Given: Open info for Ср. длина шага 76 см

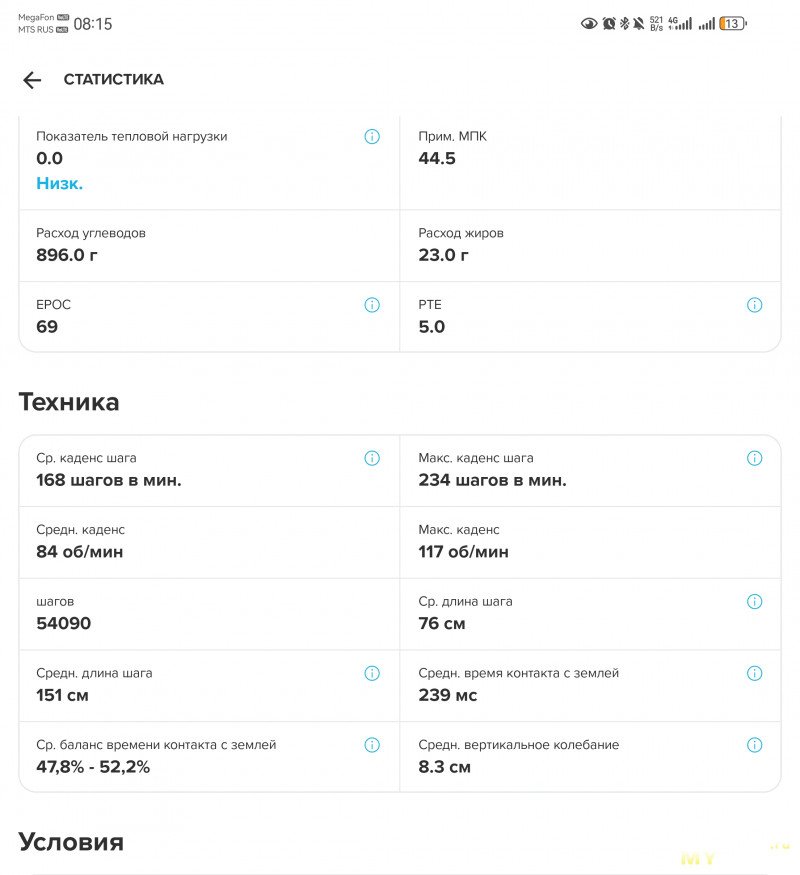Looking at the screenshot, I should pyautogui.click(x=754, y=602).
